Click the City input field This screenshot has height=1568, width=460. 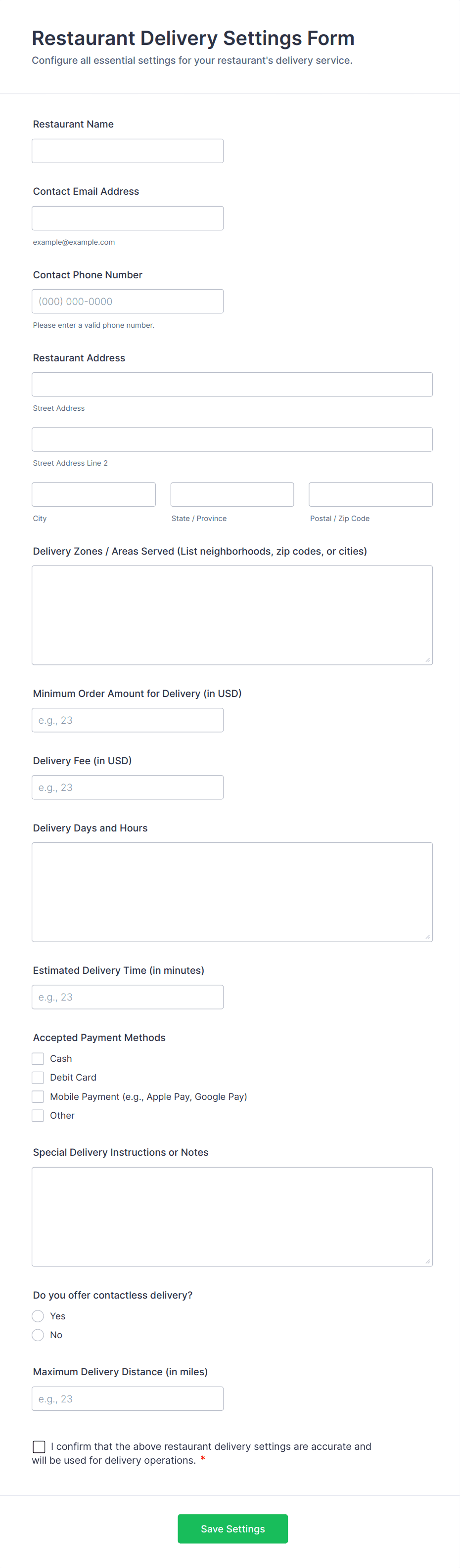pyautogui.click(x=93, y=494)
